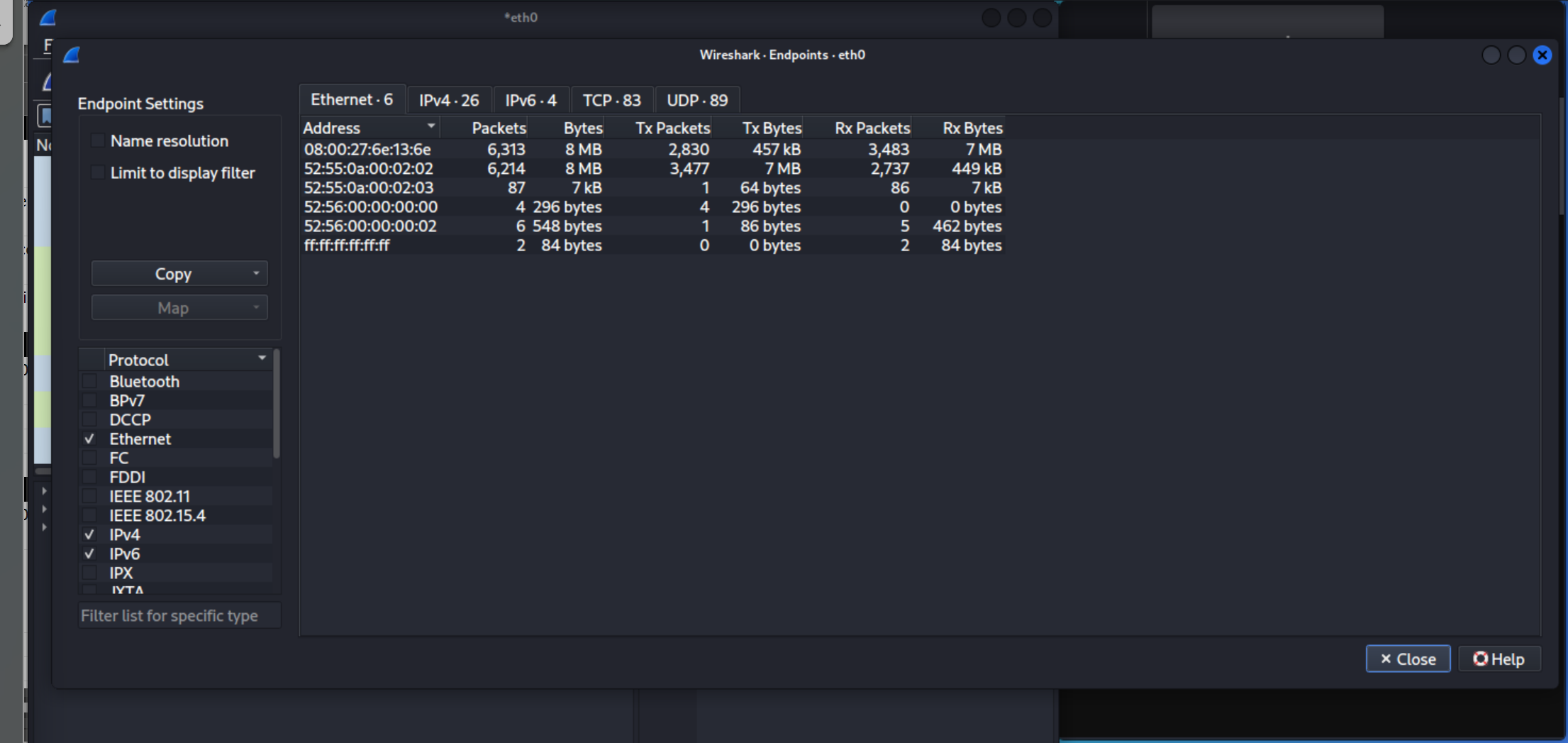
Task: Close the Endpoints dialog with Close button
Action: click(x=1408, y=659)
